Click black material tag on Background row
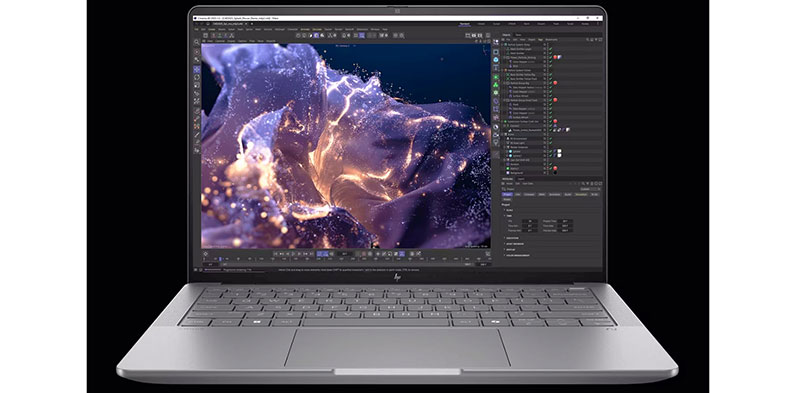Screen dimensions: 800x393 tap(555, 173)
